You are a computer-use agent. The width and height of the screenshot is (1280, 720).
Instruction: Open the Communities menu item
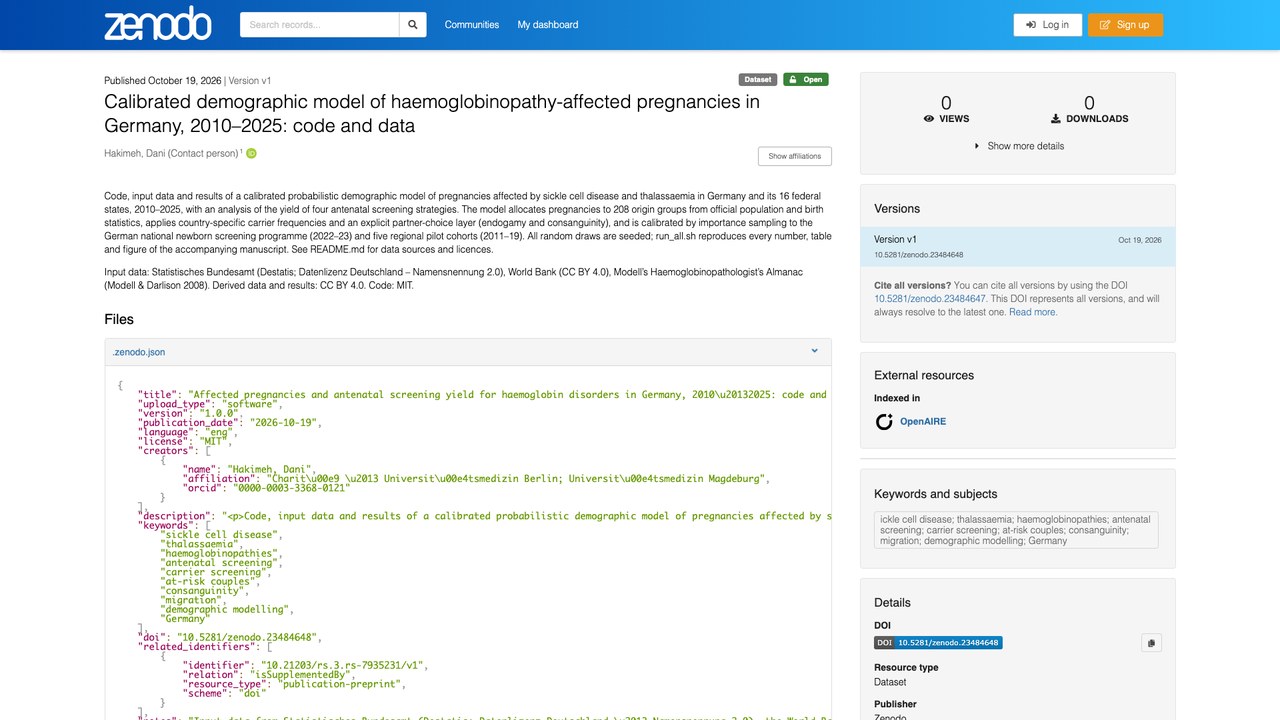tap(472, 25)
